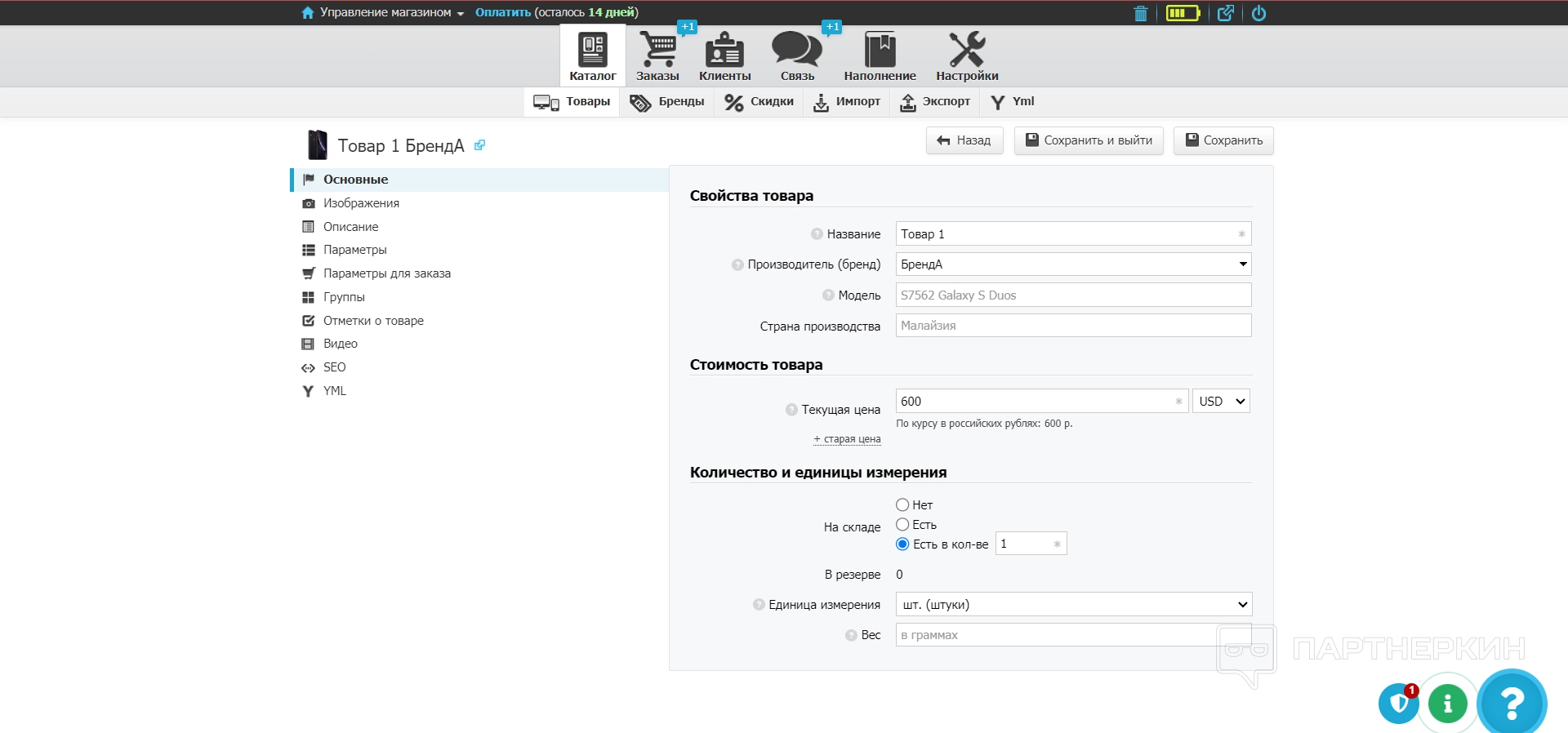The width and height of the screenshot is (1568, 733).
Task: Select the Есть в кол-ве radio button
Action: point(902,544)
